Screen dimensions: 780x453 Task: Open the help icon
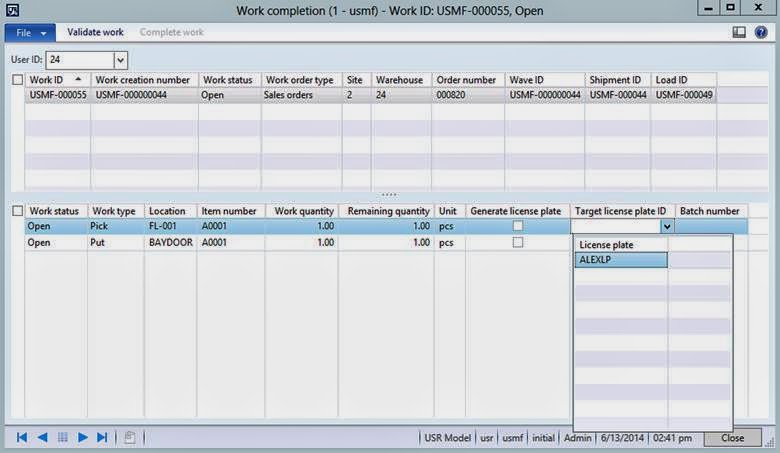[x=761, y=33]
